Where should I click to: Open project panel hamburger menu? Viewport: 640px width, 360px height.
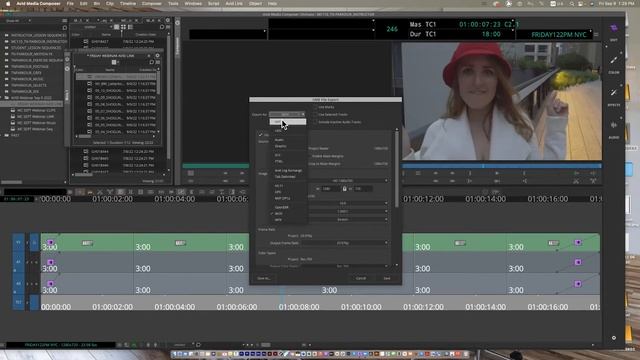click(x=64, y=20)
